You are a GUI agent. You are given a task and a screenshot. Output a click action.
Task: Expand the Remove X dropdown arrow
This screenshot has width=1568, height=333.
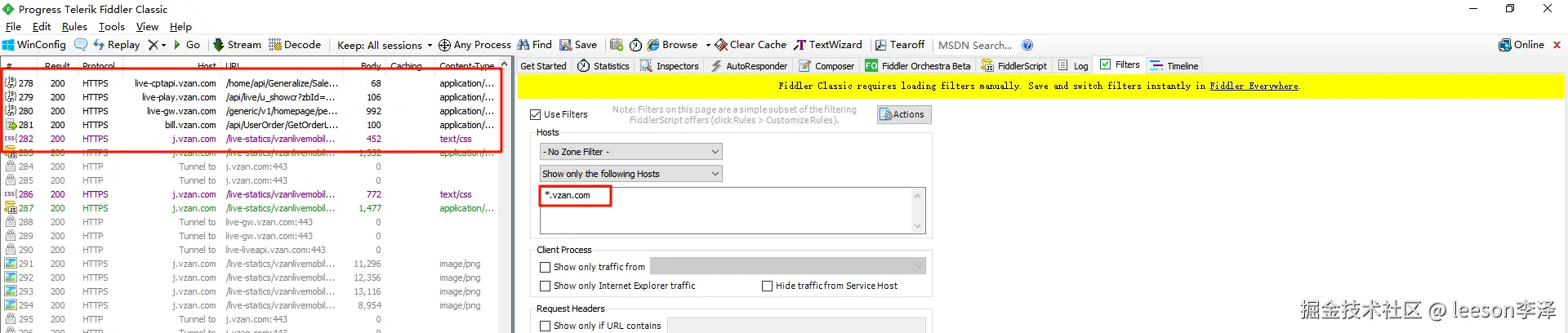pyautogui.click(x=163, y=46)
